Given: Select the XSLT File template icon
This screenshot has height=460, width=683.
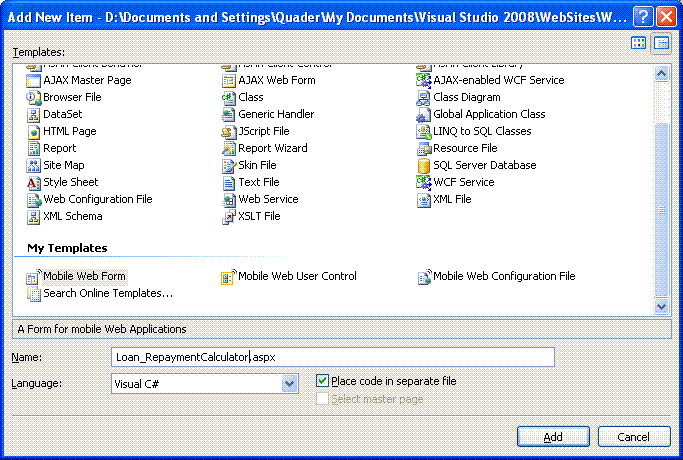Looking at the screenshot, I should click(x=228, y=216).
